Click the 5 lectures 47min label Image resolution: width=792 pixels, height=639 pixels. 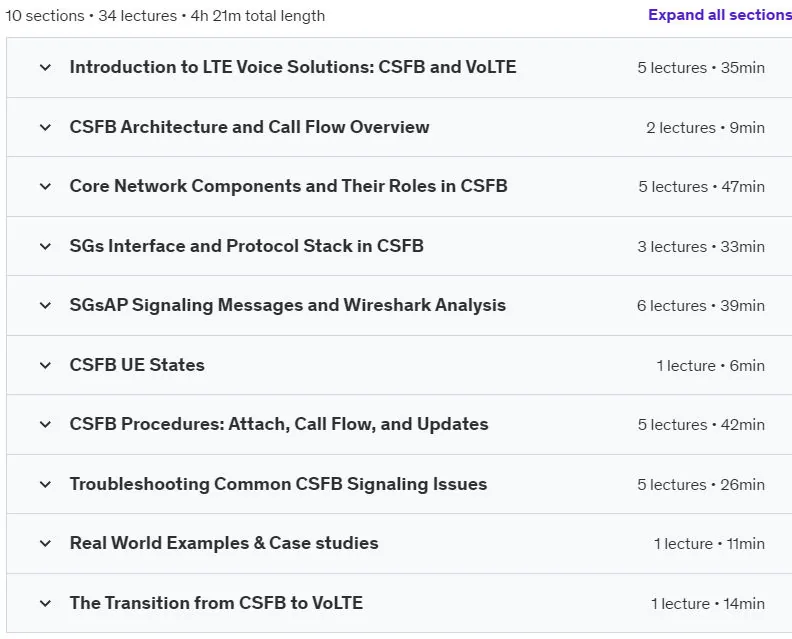click(x=702, y=187)
